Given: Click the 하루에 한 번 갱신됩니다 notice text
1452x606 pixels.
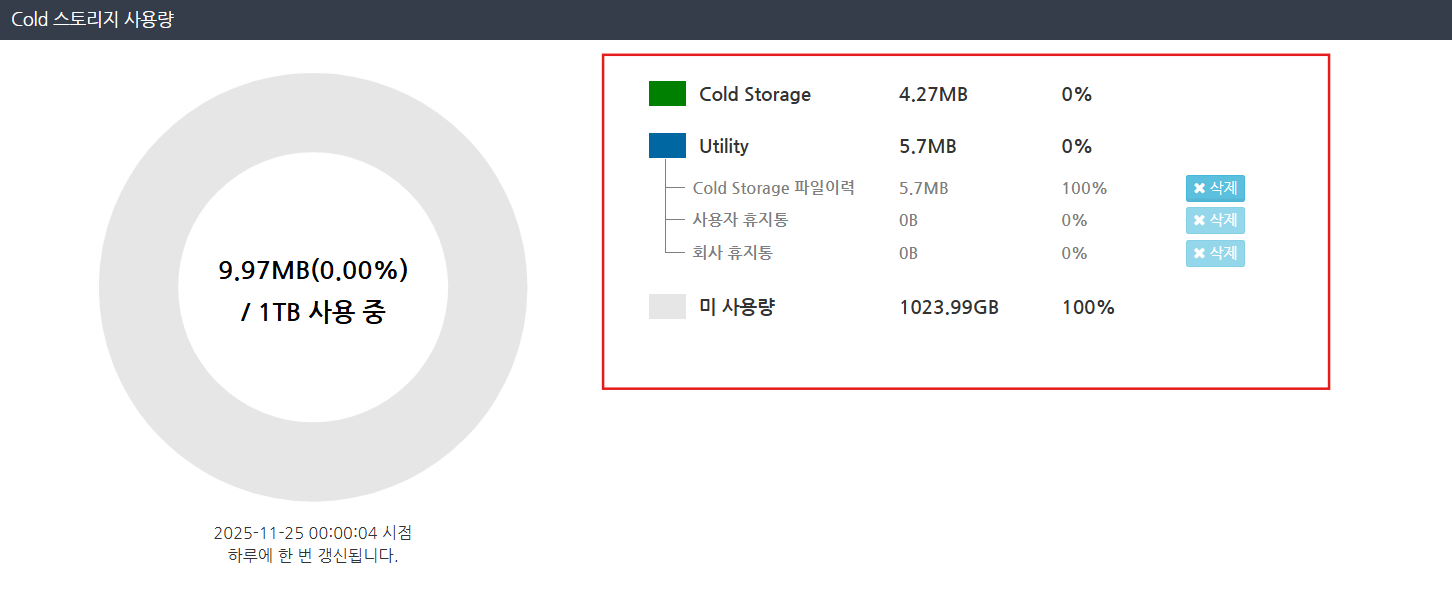Looking at the screenshot, I should 313,556.
